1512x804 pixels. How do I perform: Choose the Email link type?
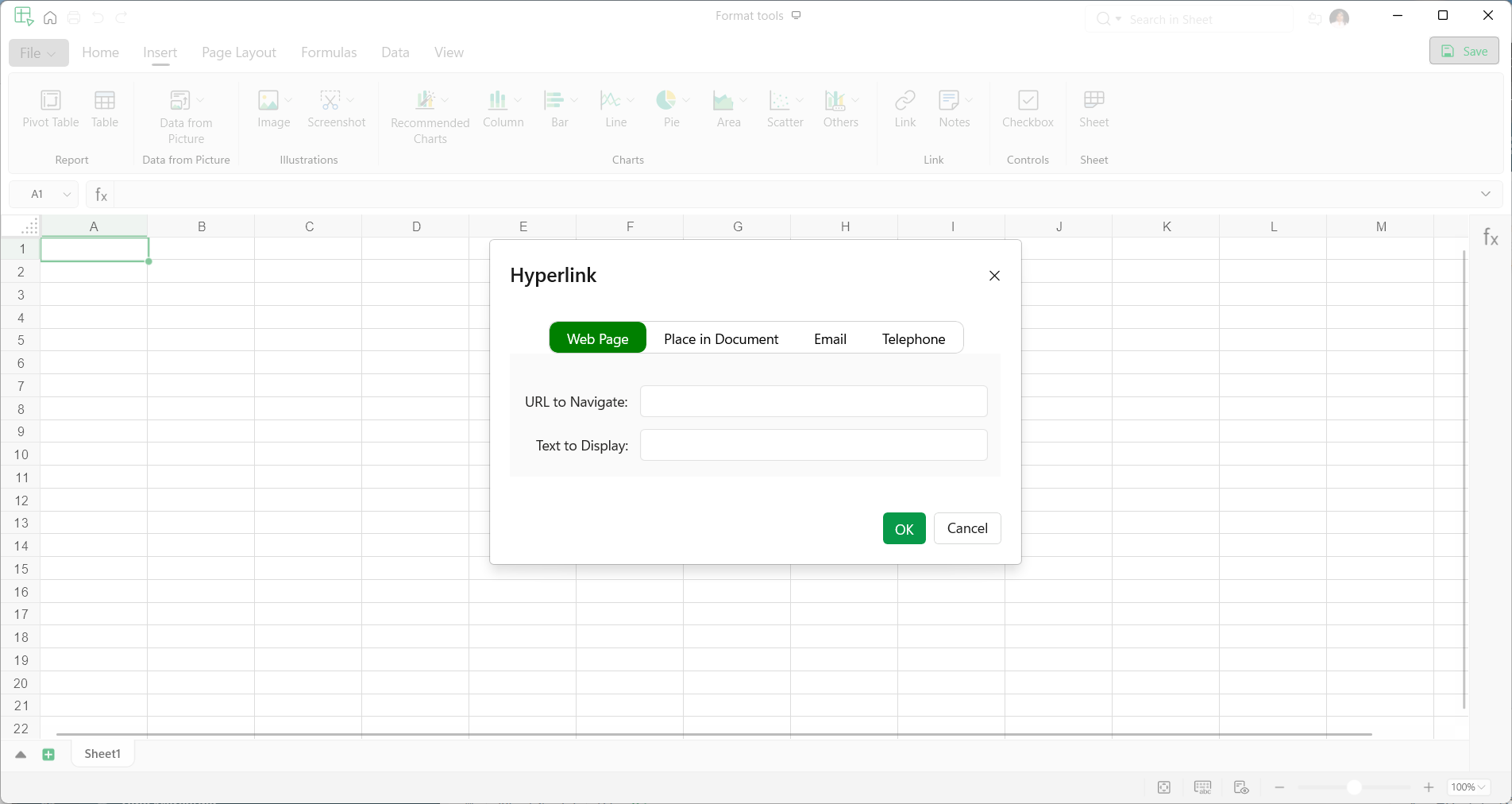point(830,338)
